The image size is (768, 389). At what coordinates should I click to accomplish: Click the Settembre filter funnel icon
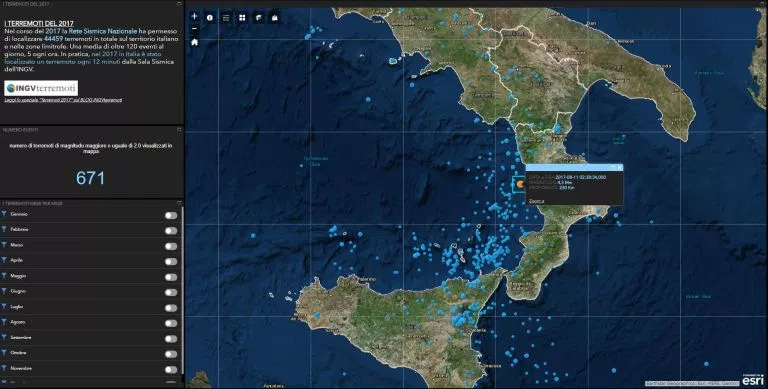click(x=4, y=337)
